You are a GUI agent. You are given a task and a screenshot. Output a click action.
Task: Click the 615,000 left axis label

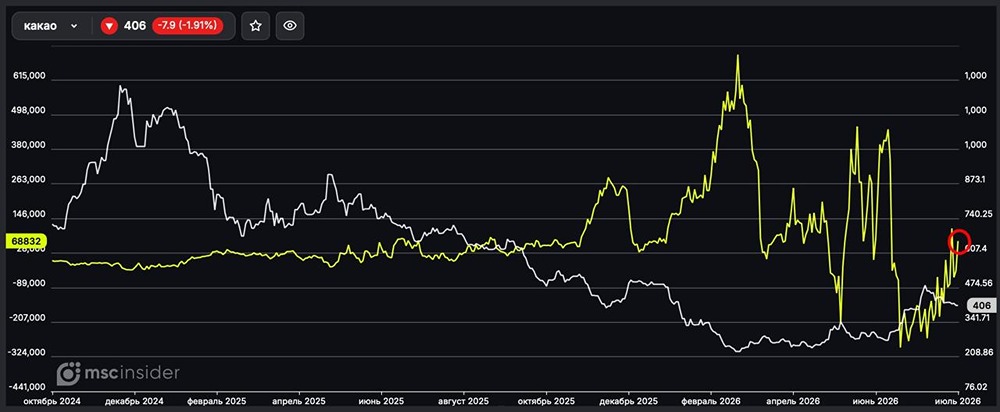29,76
